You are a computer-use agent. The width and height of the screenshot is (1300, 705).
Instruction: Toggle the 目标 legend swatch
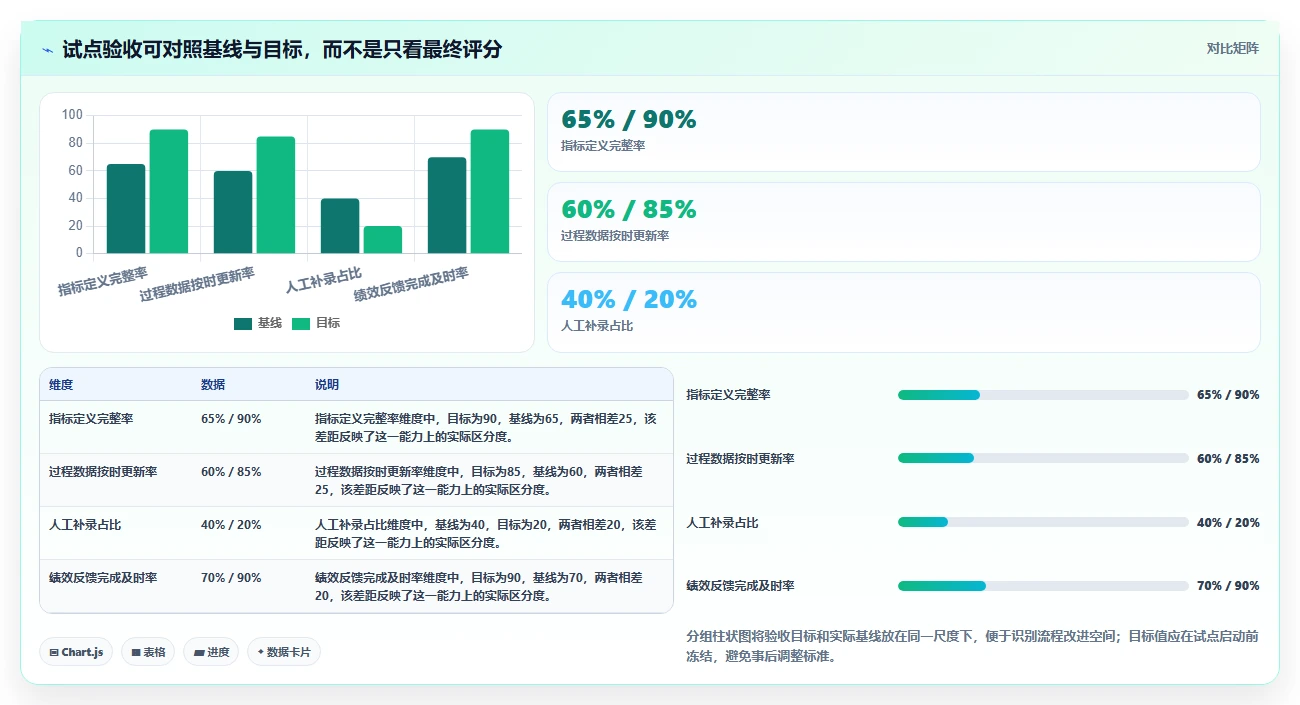[x=301, y=323]
